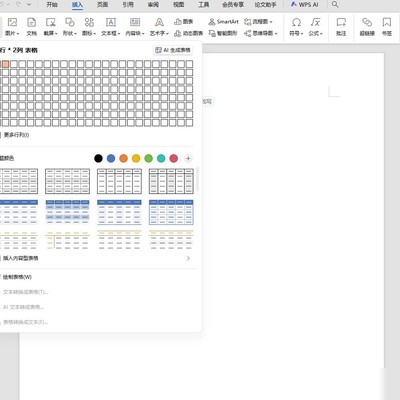400x400 pixels.
Task: Click the 智能图形 smart graphic button
Action: [x=223, y=33]
